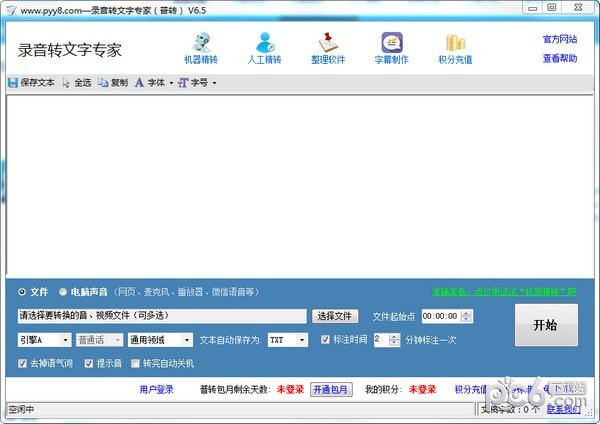Click the 全选 select-all cursor icon
Viewport: 600px width, 424px height.
[66, 83]
